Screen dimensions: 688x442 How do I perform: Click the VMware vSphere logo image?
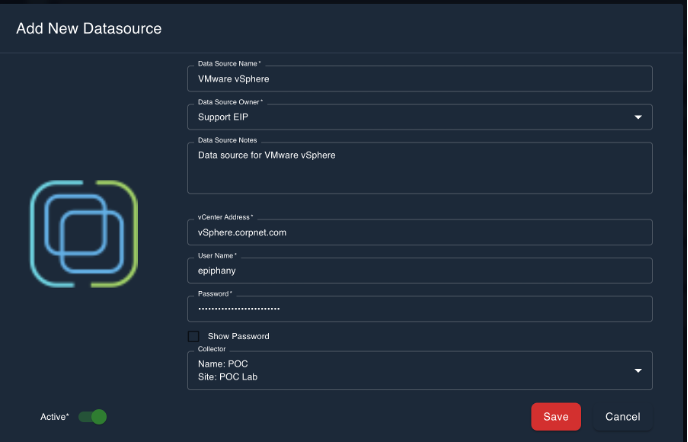click(84, 234)
